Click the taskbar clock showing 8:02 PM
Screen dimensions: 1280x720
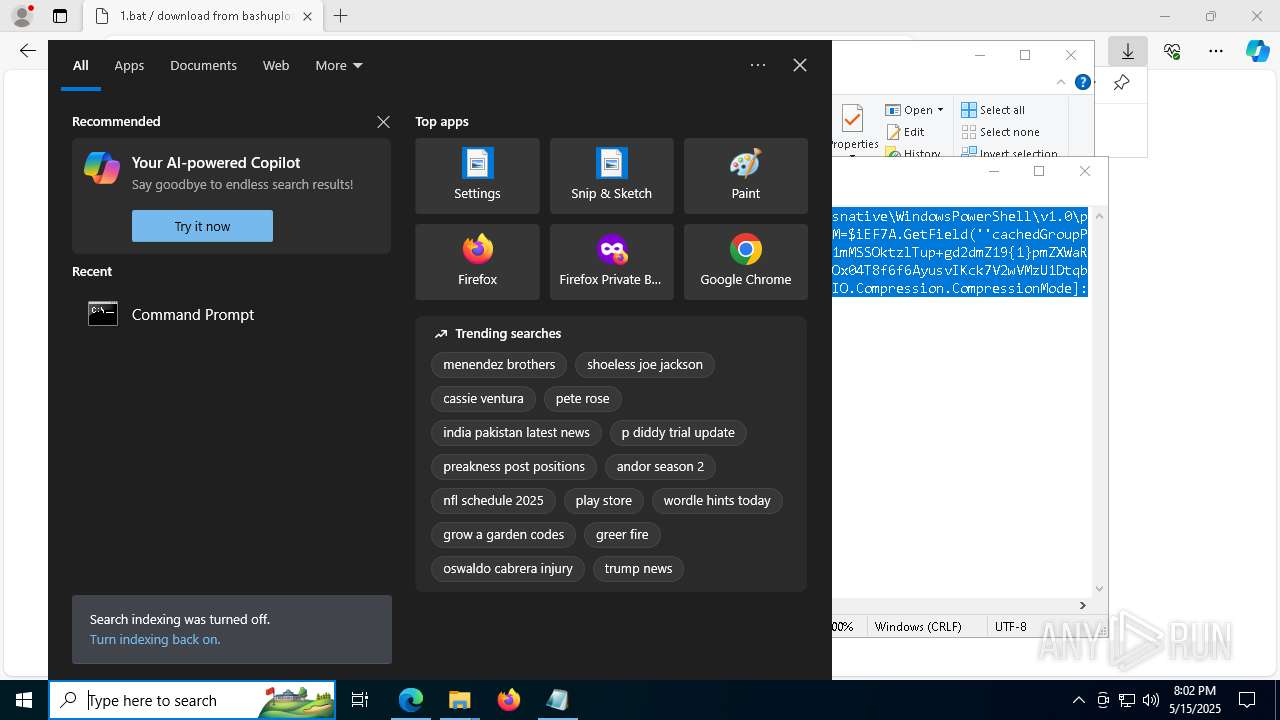coord(1195,700)
